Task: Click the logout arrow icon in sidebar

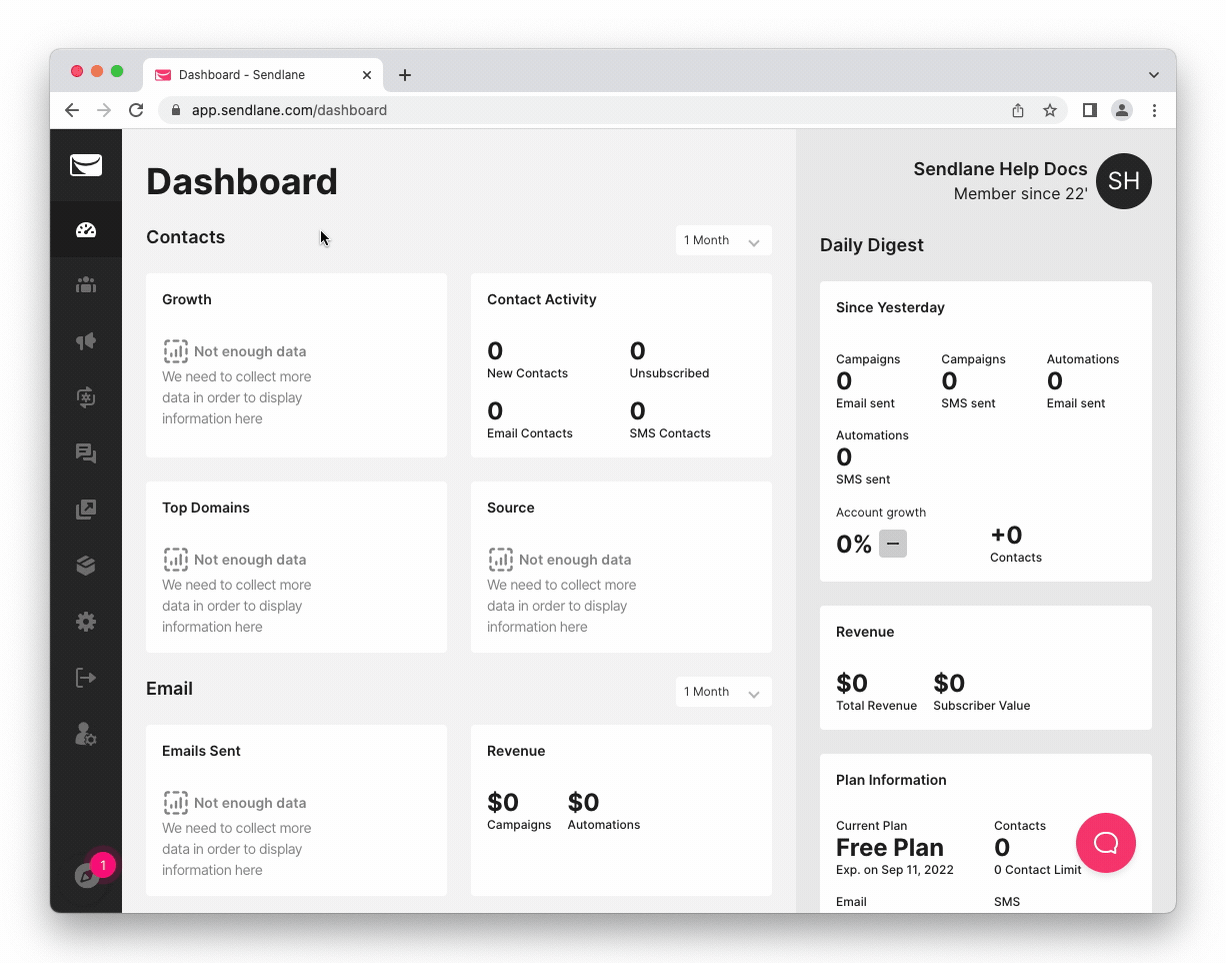Action: point(86,678)
